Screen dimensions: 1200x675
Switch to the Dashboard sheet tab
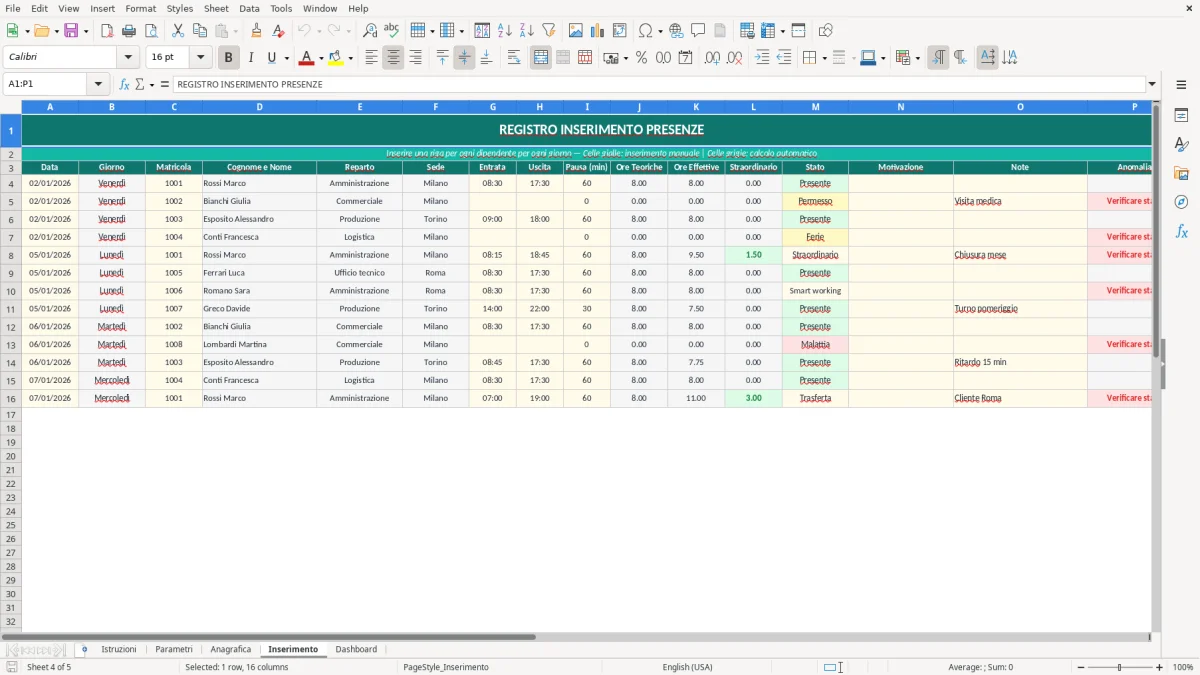pos(356,649)
